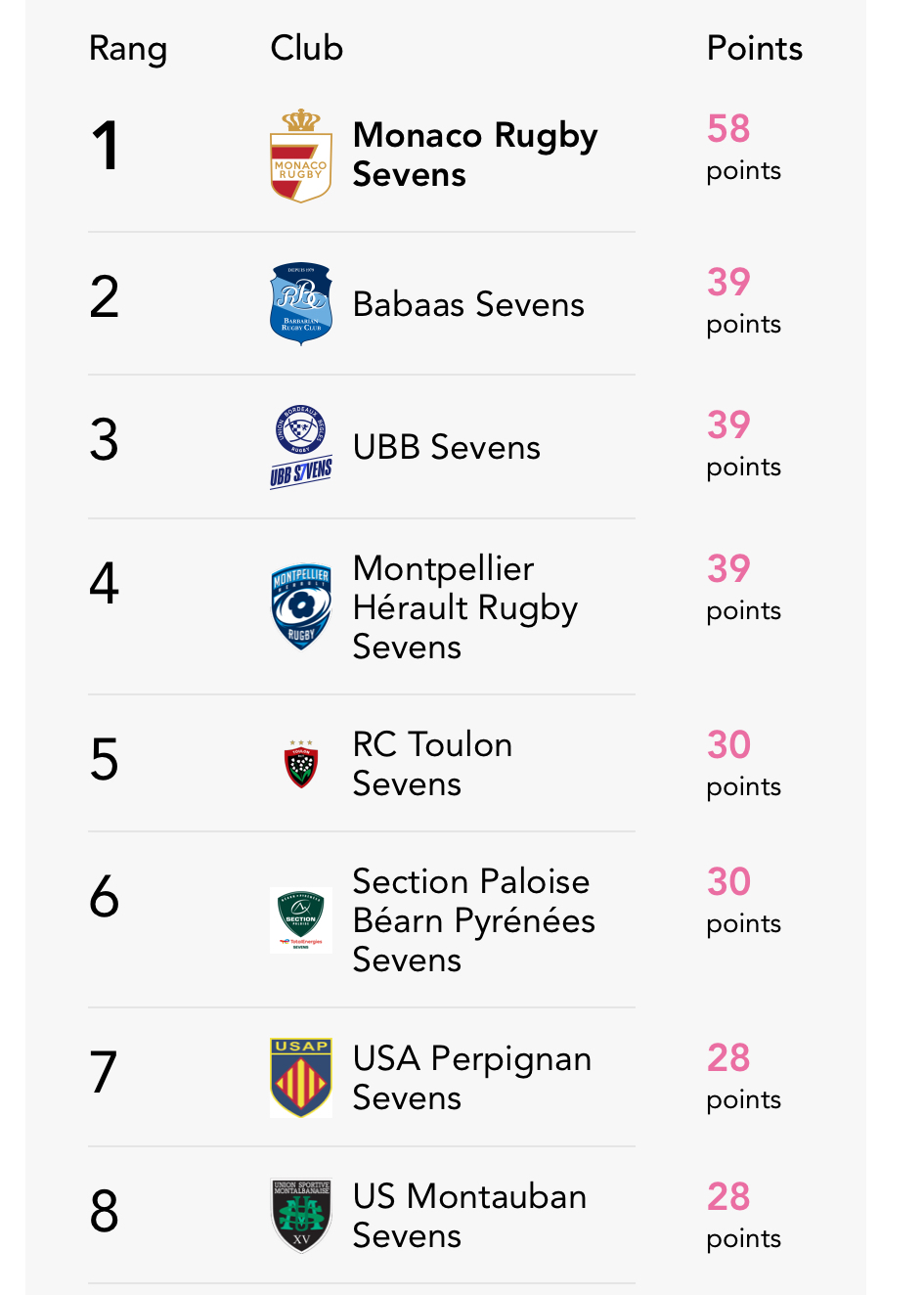The width and height of the screenshot is (924, 1295).
Task: Click the US Montauban shield logo
Action: click(x=300, y=1216)
